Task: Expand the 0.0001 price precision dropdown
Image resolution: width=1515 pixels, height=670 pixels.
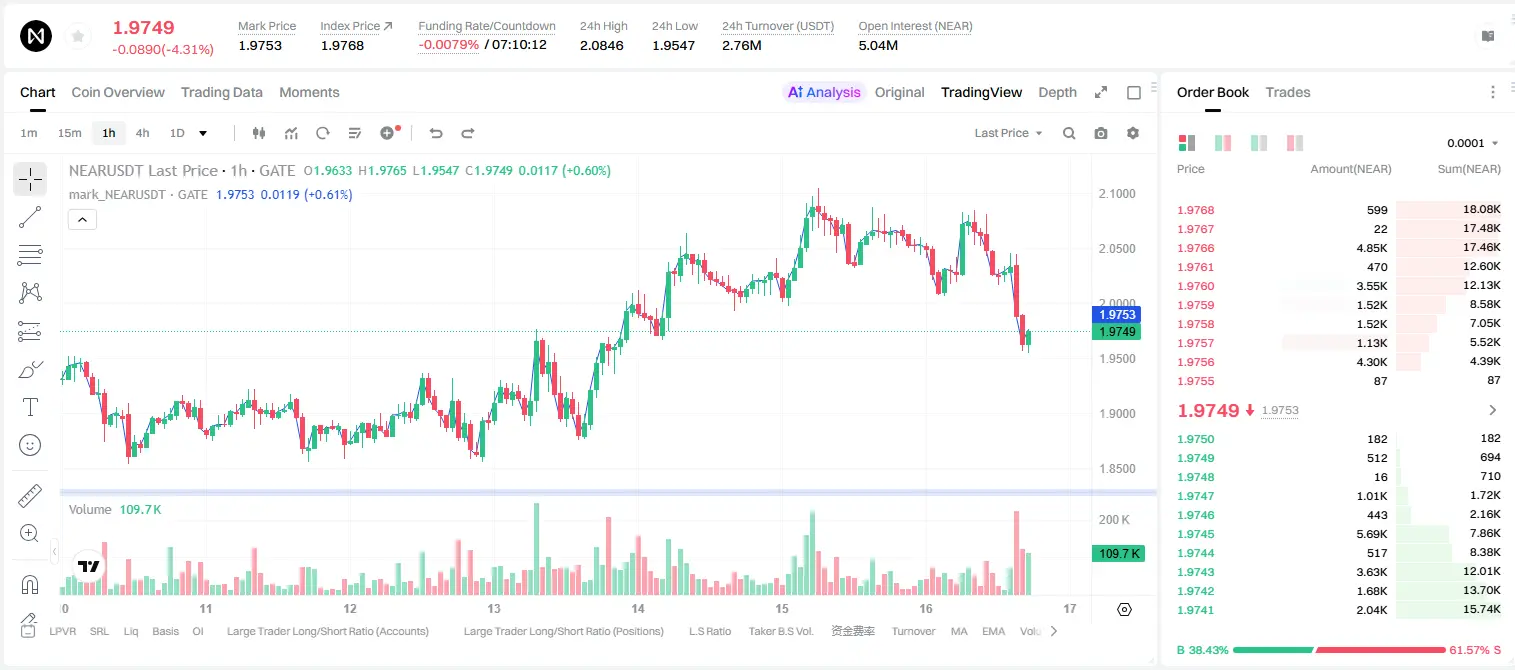Action: [x=1473, y=143]
